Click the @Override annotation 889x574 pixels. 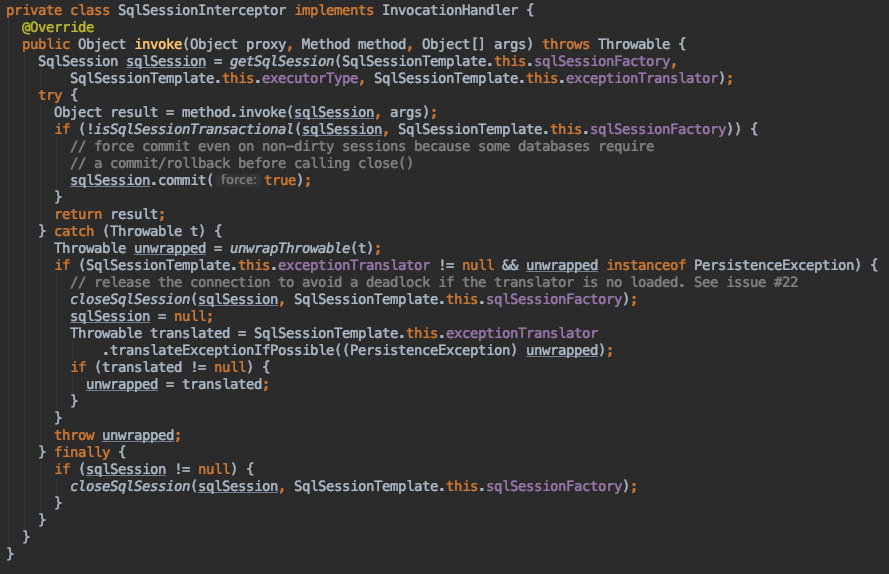58,27
